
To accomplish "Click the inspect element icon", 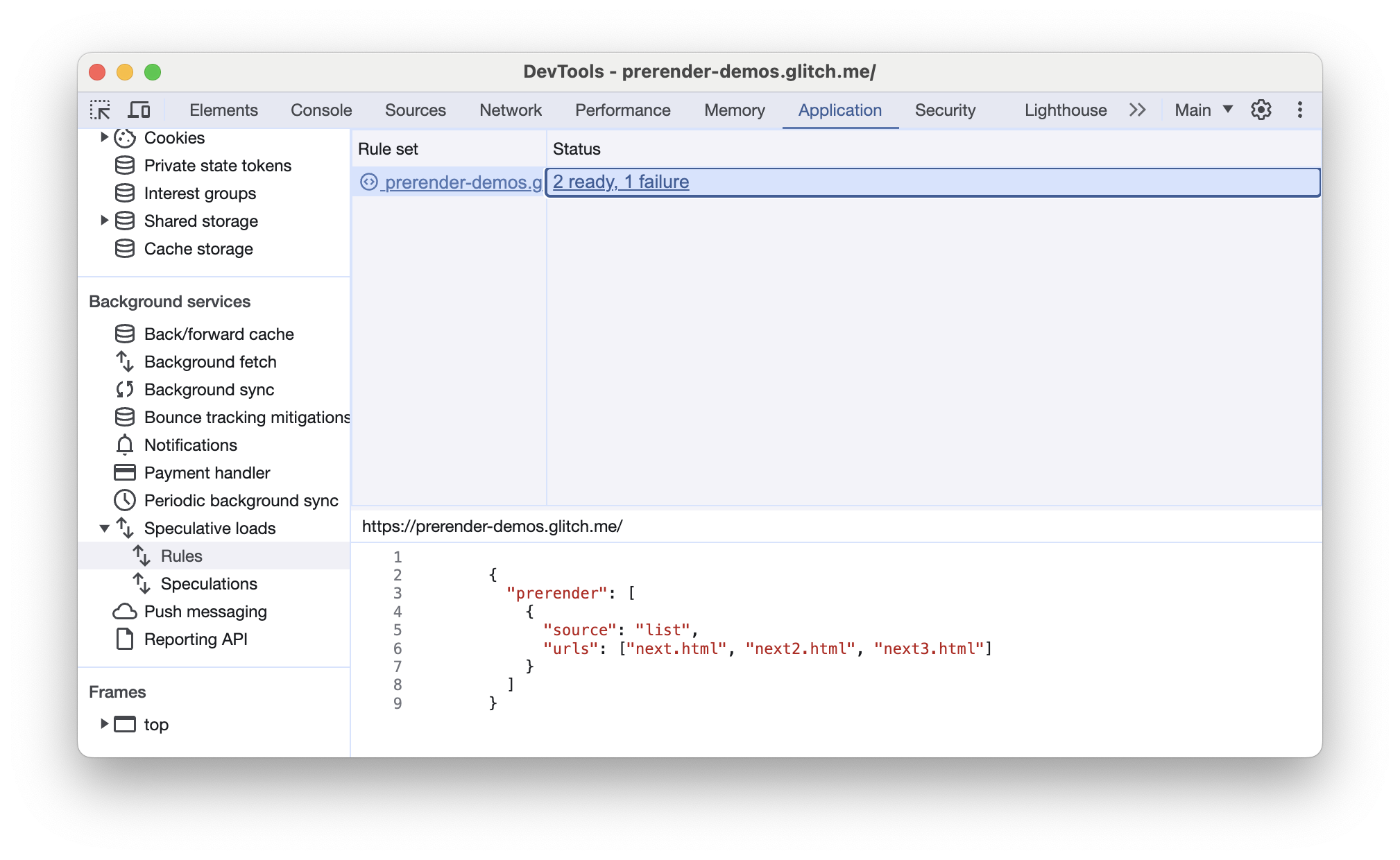I will click(x=100, y=110).
